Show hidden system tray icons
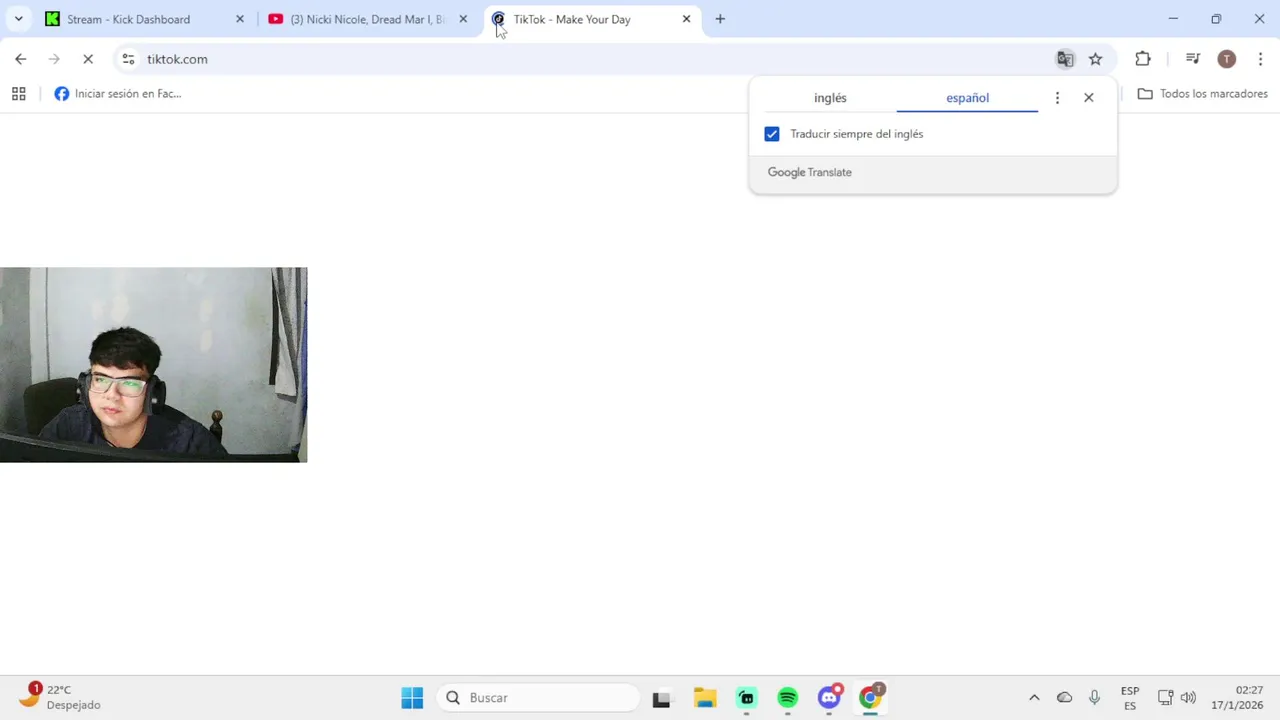The width and height of the screenshot is (1280, 720). [x=1034, y=697]
